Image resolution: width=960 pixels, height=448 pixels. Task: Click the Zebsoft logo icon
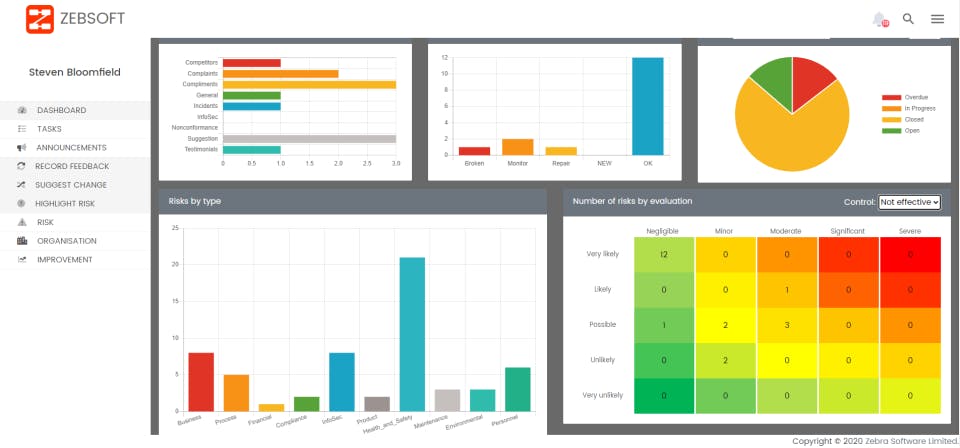coord(40,19)
